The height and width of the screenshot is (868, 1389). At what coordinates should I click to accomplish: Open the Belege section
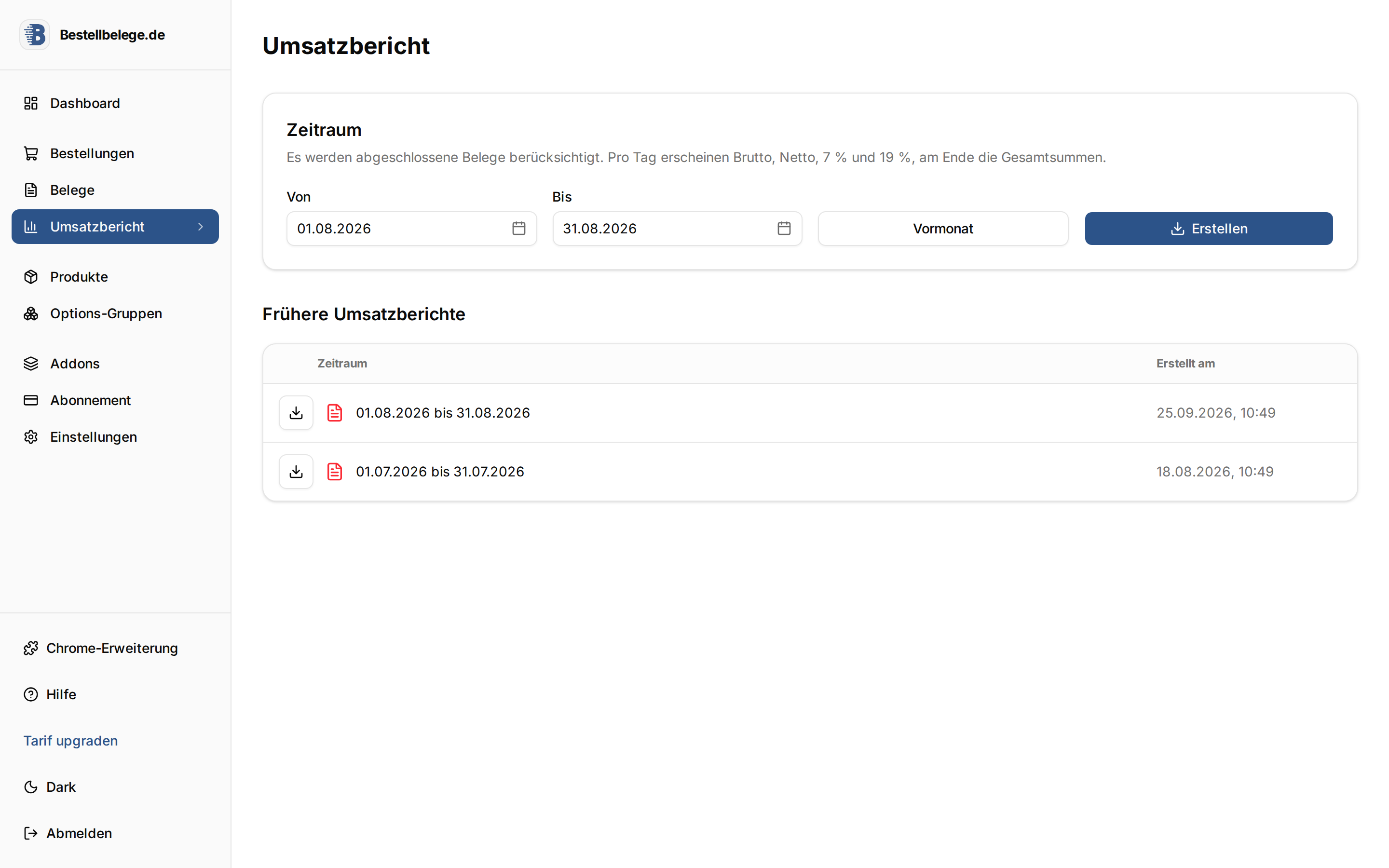coord(115,190)
